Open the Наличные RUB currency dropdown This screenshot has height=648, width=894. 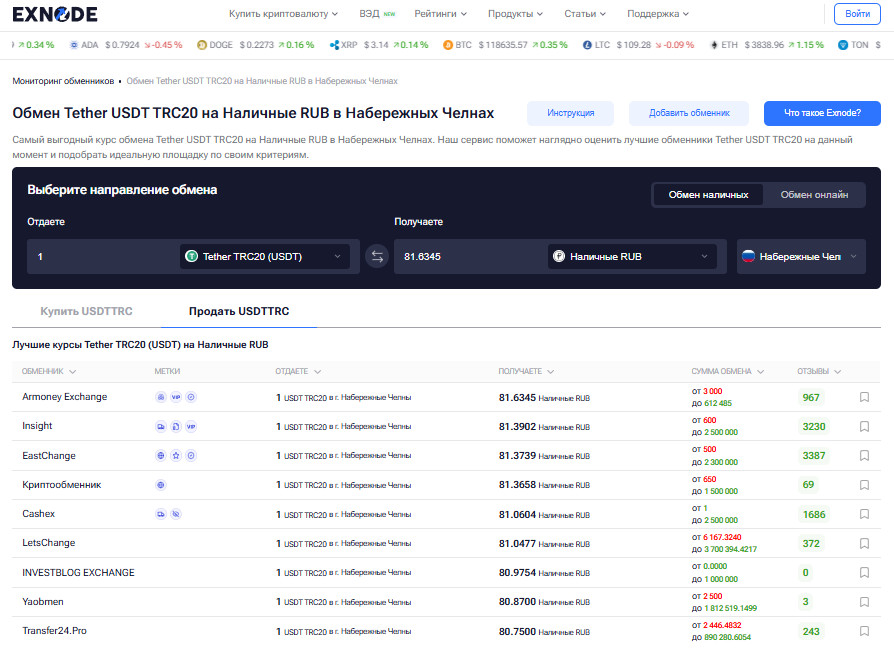(632, 257)
